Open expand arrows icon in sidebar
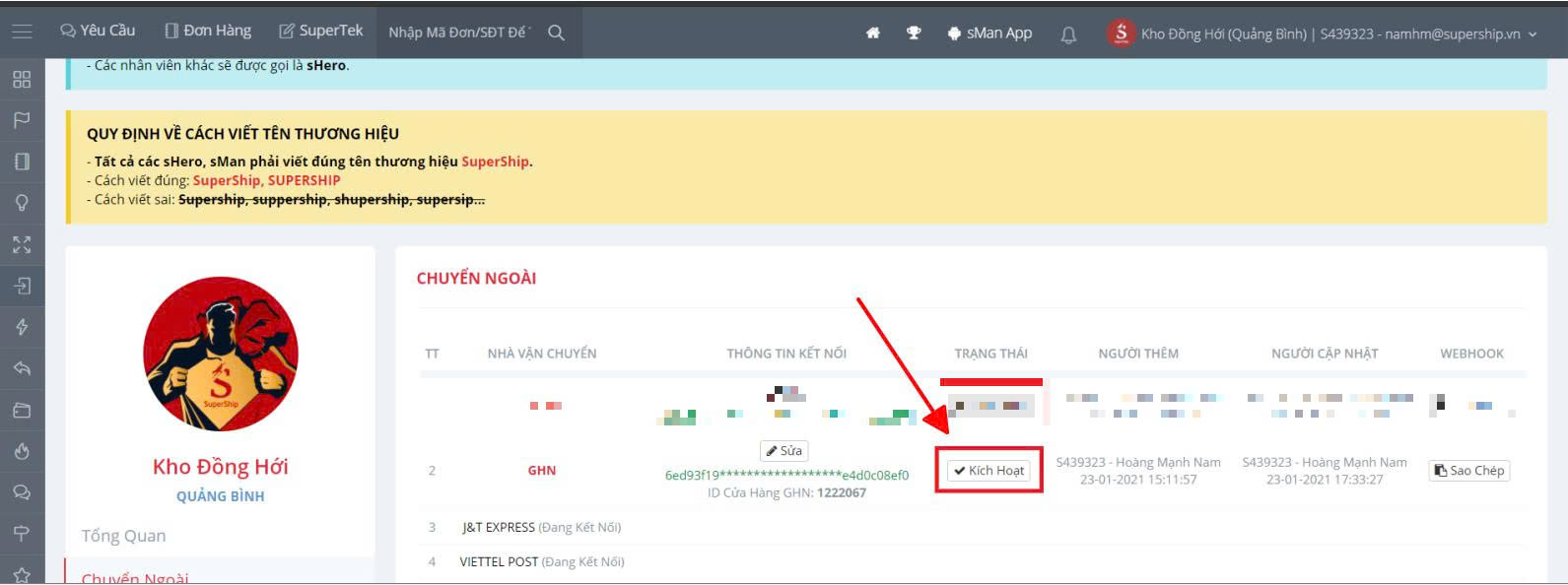The height and width of the screenshot is (585, 1568). pos(22,244)
